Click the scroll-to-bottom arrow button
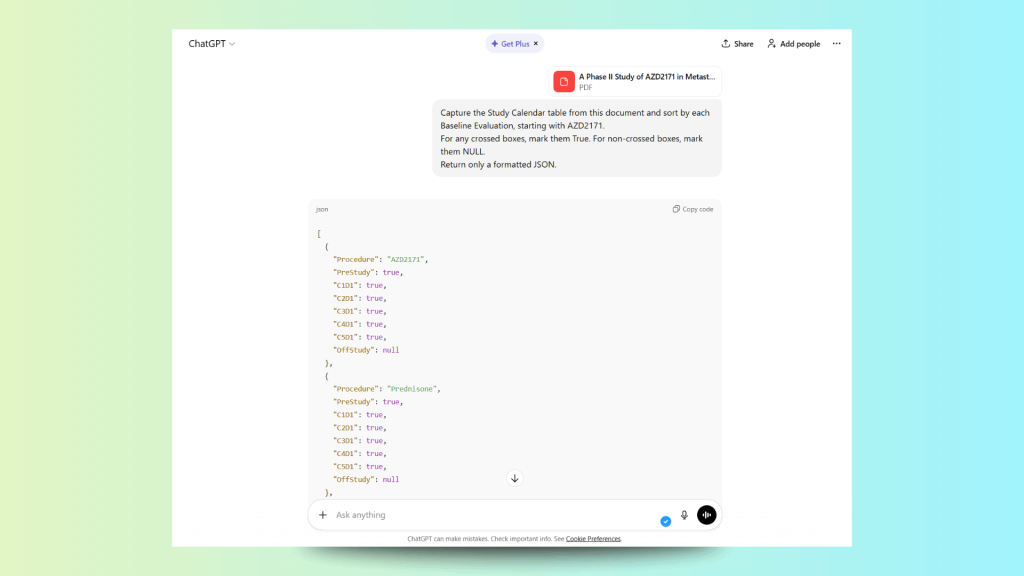This screenshot has height=576, width=1024. pos(515,478)
